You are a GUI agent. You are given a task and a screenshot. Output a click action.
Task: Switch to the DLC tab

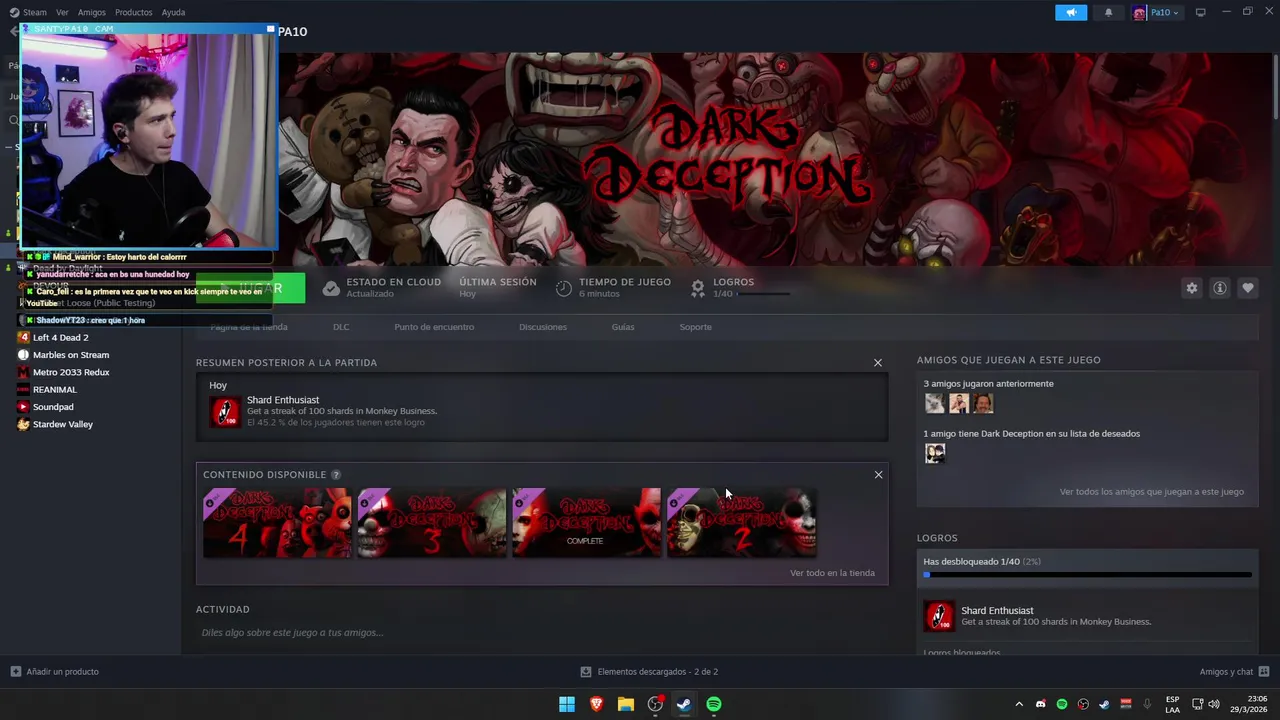[341, 327]
